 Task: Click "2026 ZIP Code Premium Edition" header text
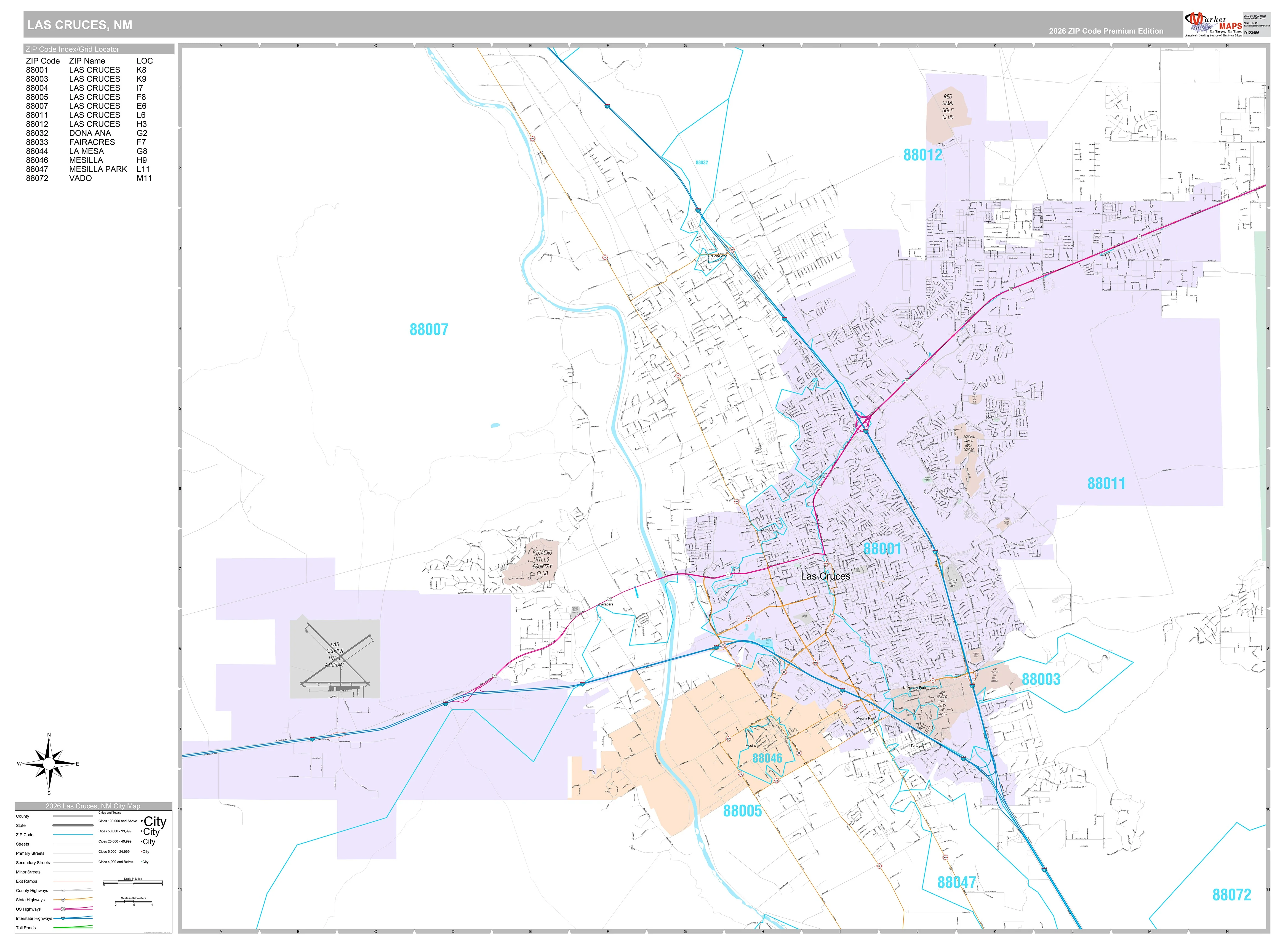click(x=1105, y=31)
